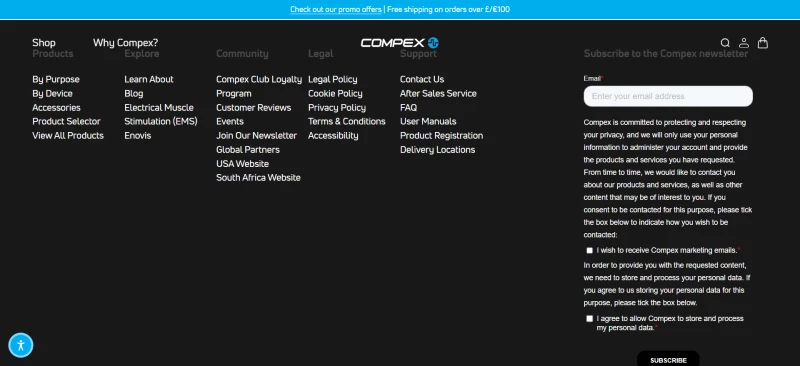The width and height of the screenshot is (800, 366).
Task: Open the user account icon
Action: 744,43
